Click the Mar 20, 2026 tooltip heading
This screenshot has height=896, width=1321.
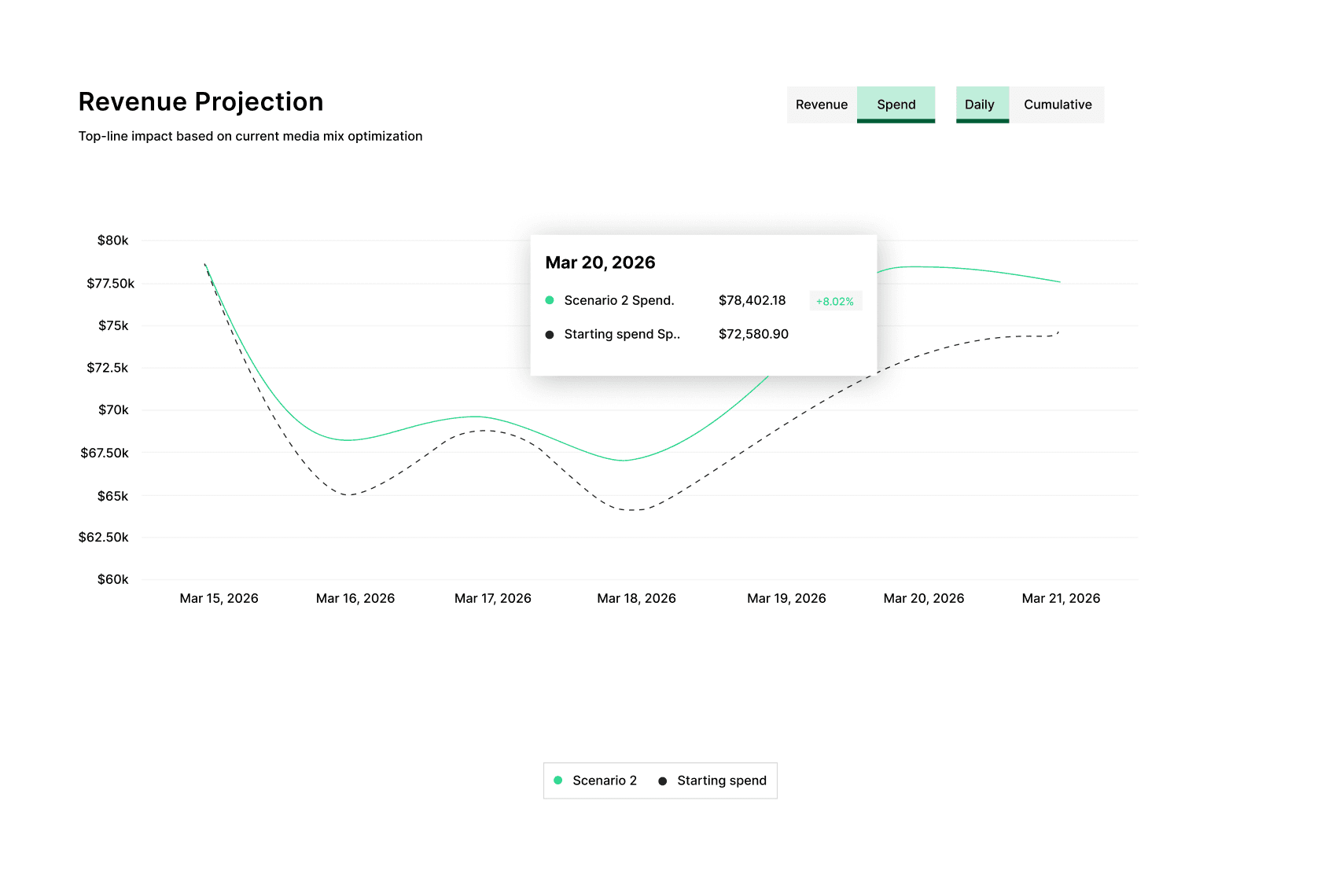pos(600,263)
